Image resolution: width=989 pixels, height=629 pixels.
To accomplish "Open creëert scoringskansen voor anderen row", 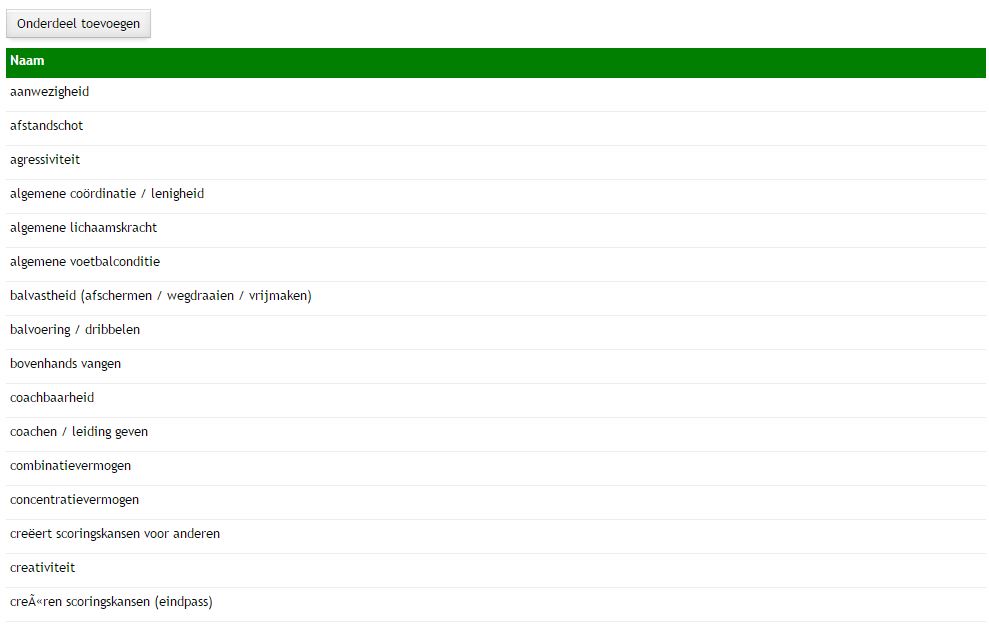I will click(x=115, y=534).
